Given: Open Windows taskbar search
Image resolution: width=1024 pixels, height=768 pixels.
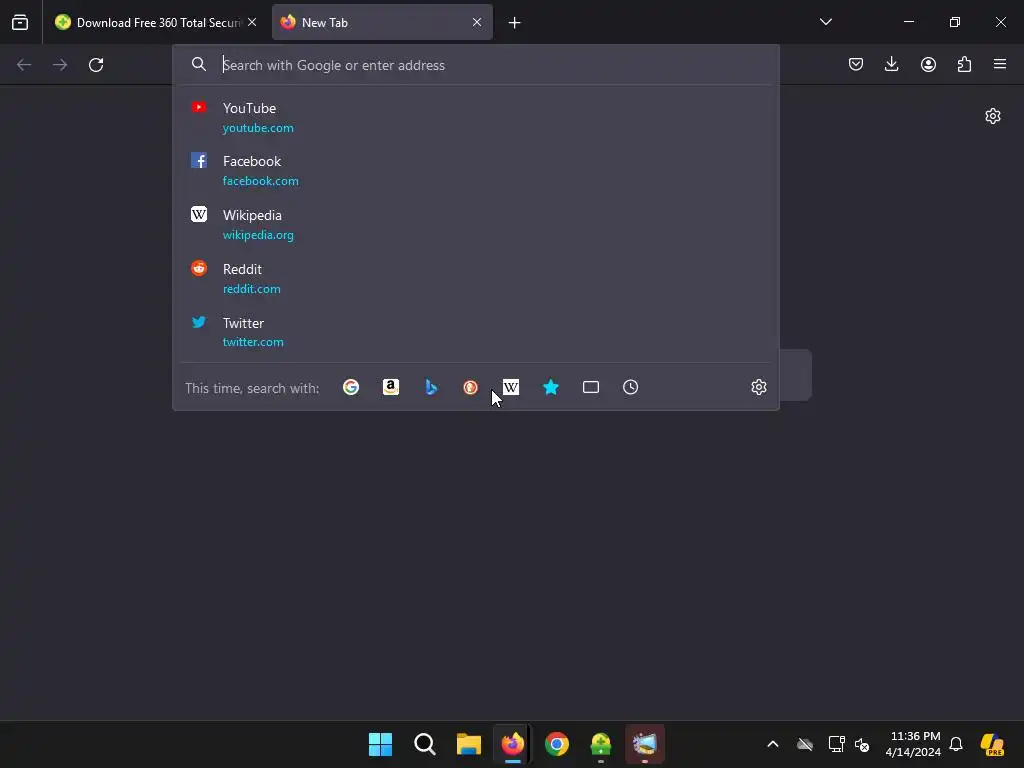Looking at the screenshot, I should [424, 744].
